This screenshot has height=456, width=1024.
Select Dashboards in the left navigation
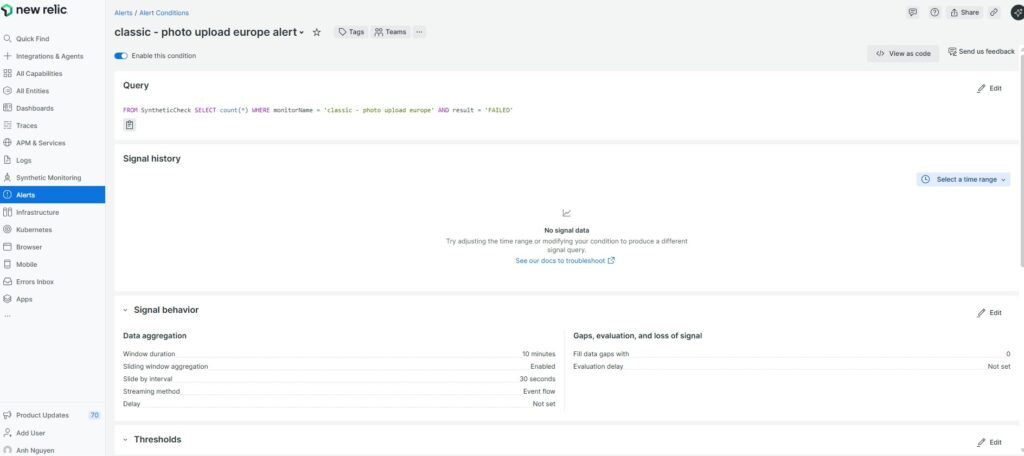pyautogui.click(x=35, y=108)
